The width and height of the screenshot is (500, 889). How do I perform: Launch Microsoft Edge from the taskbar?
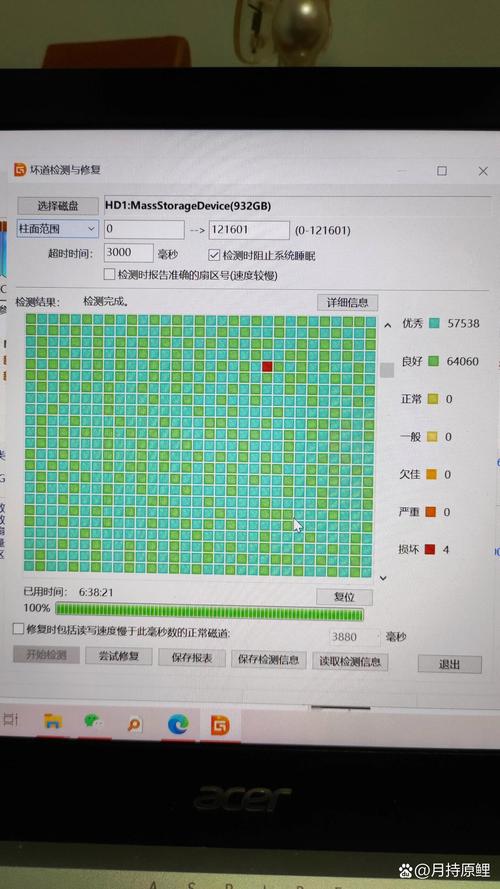(178, 724)
